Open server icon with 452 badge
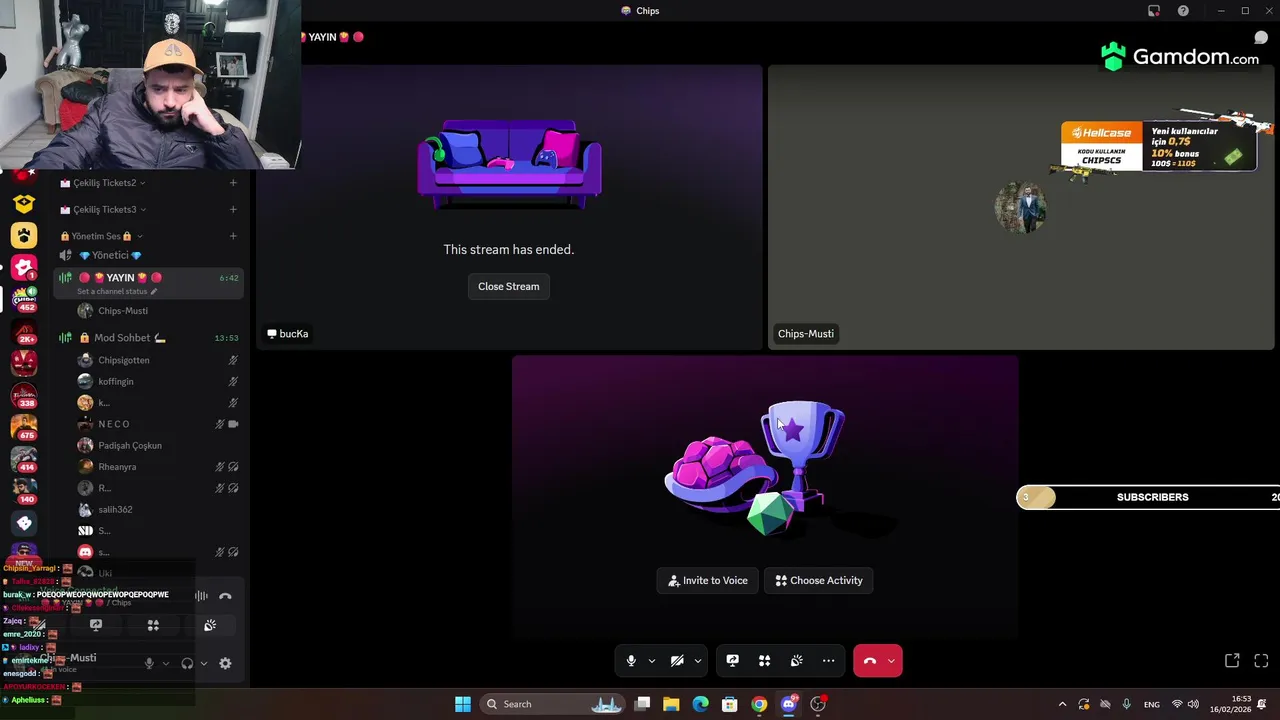This screenshot has width=1280, height=720. tap(24, 298)
